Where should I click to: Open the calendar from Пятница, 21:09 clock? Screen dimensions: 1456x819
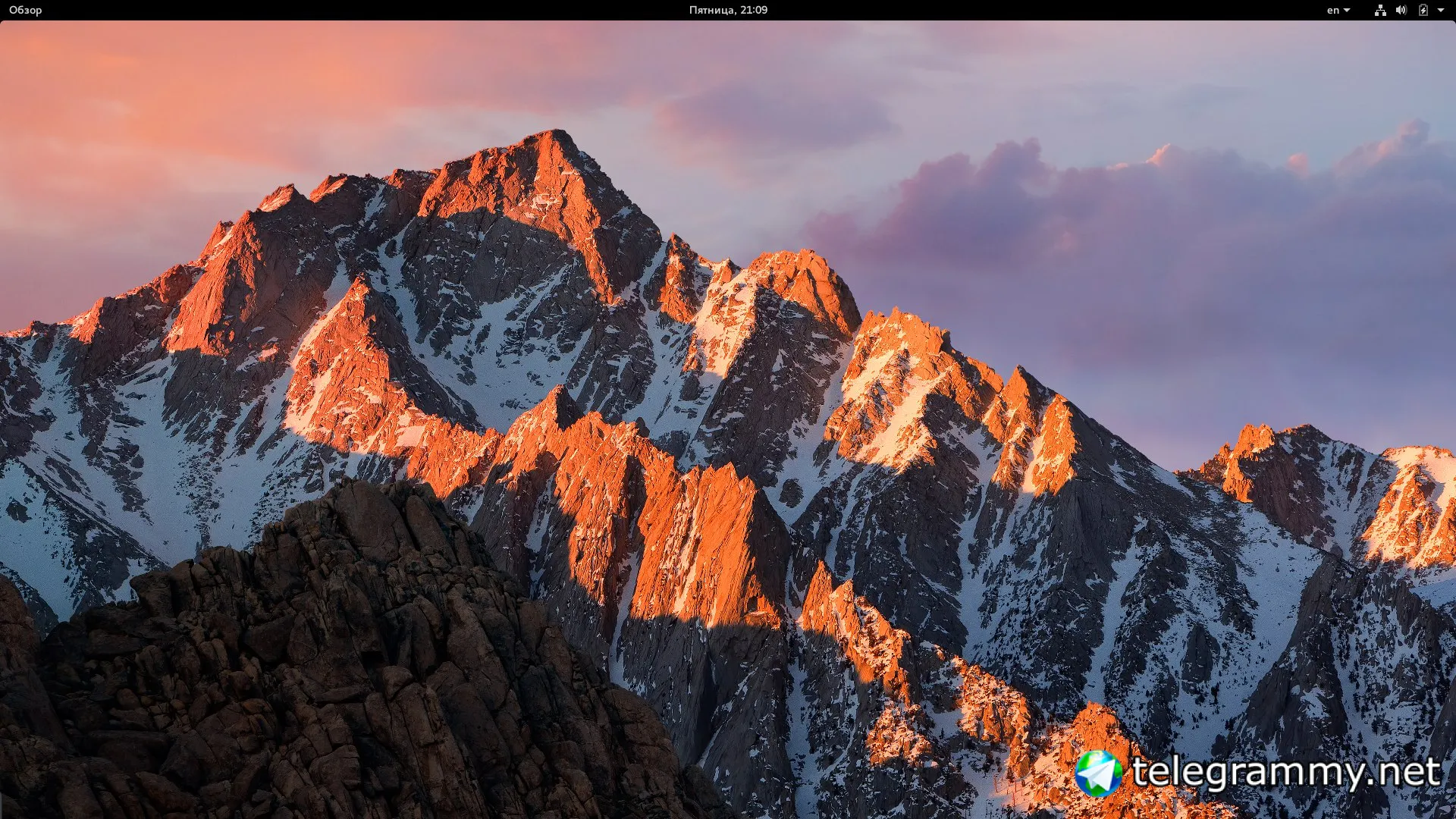728,10
